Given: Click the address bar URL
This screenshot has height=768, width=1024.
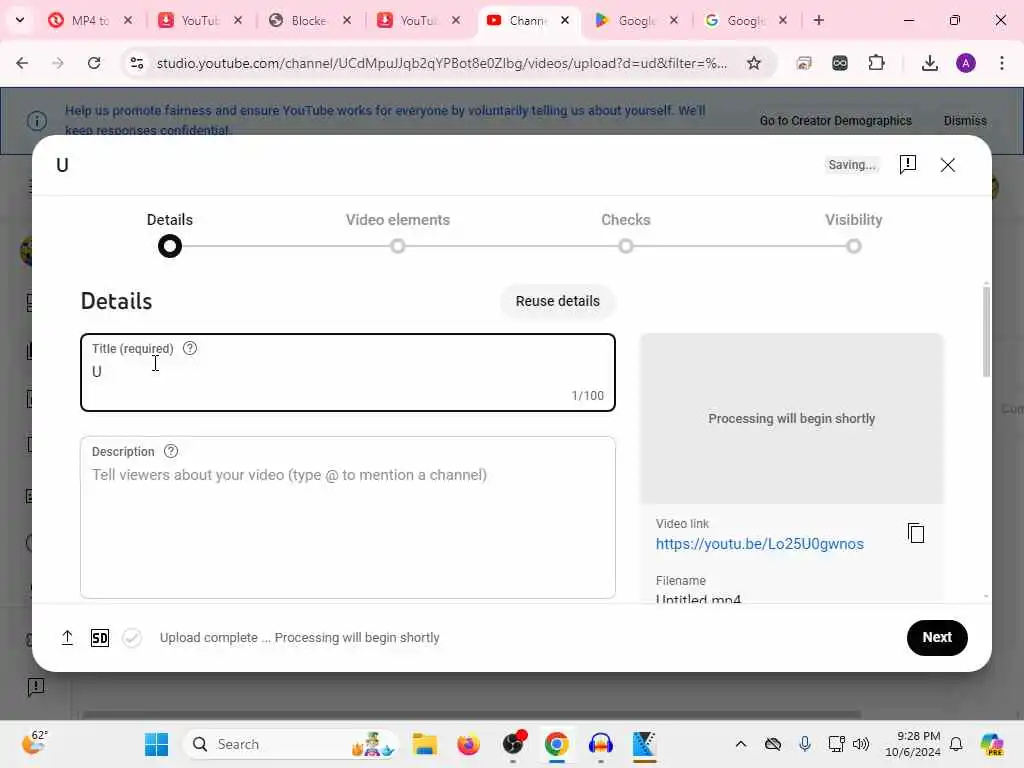Looking at the screenshot, I should coord(441,63).
